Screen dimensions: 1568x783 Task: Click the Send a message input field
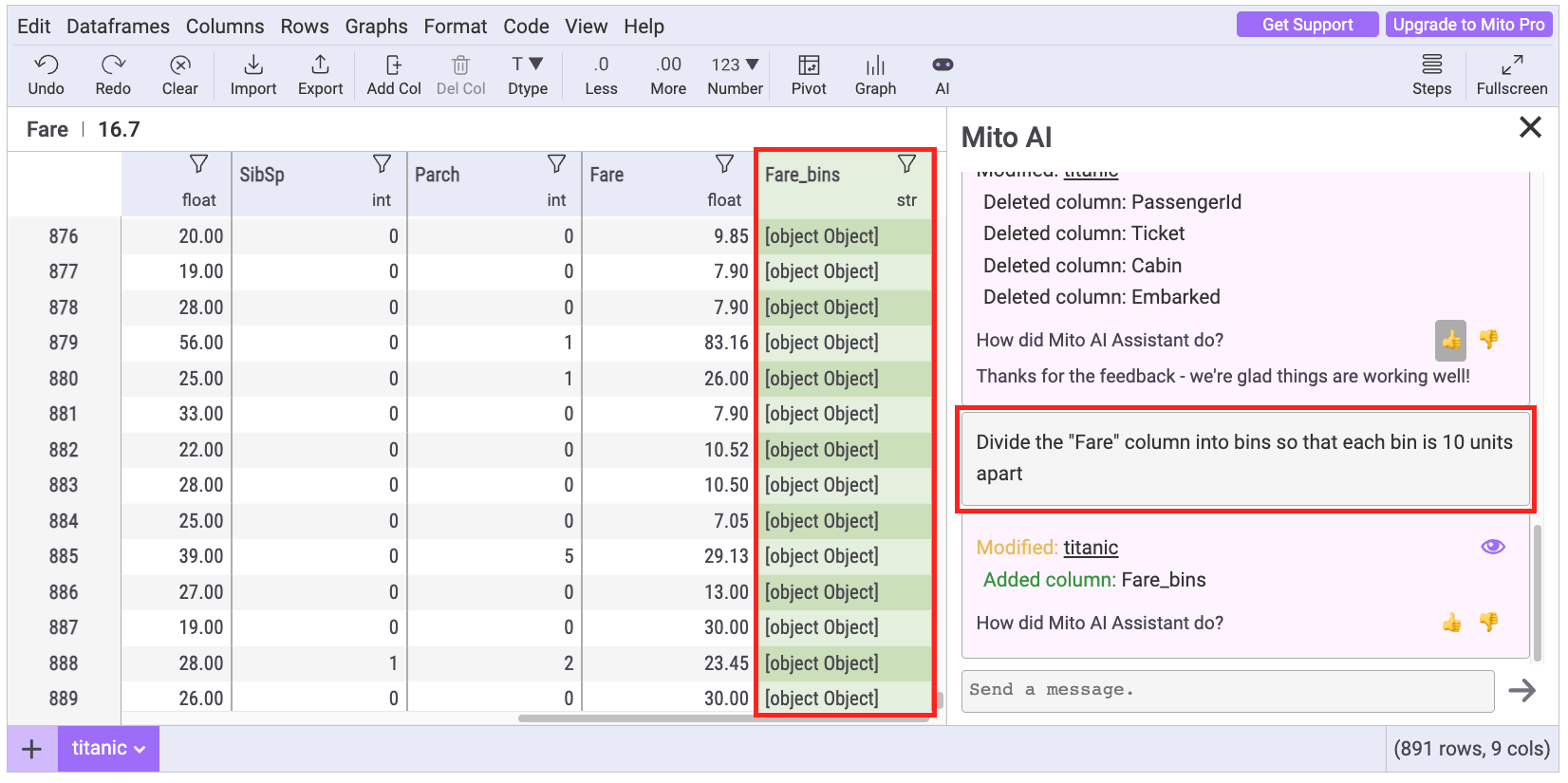[1227, 691]
